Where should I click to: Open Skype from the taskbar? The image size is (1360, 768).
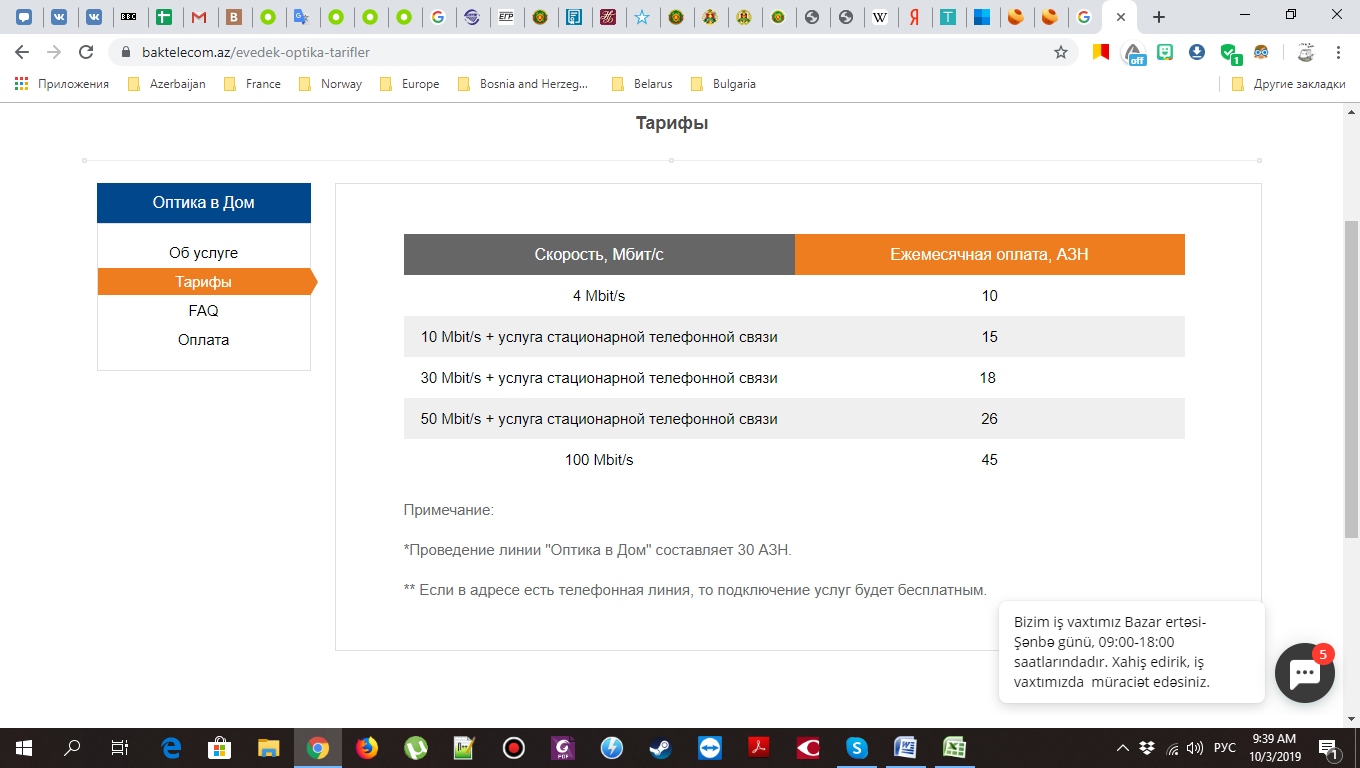point(857,748)
